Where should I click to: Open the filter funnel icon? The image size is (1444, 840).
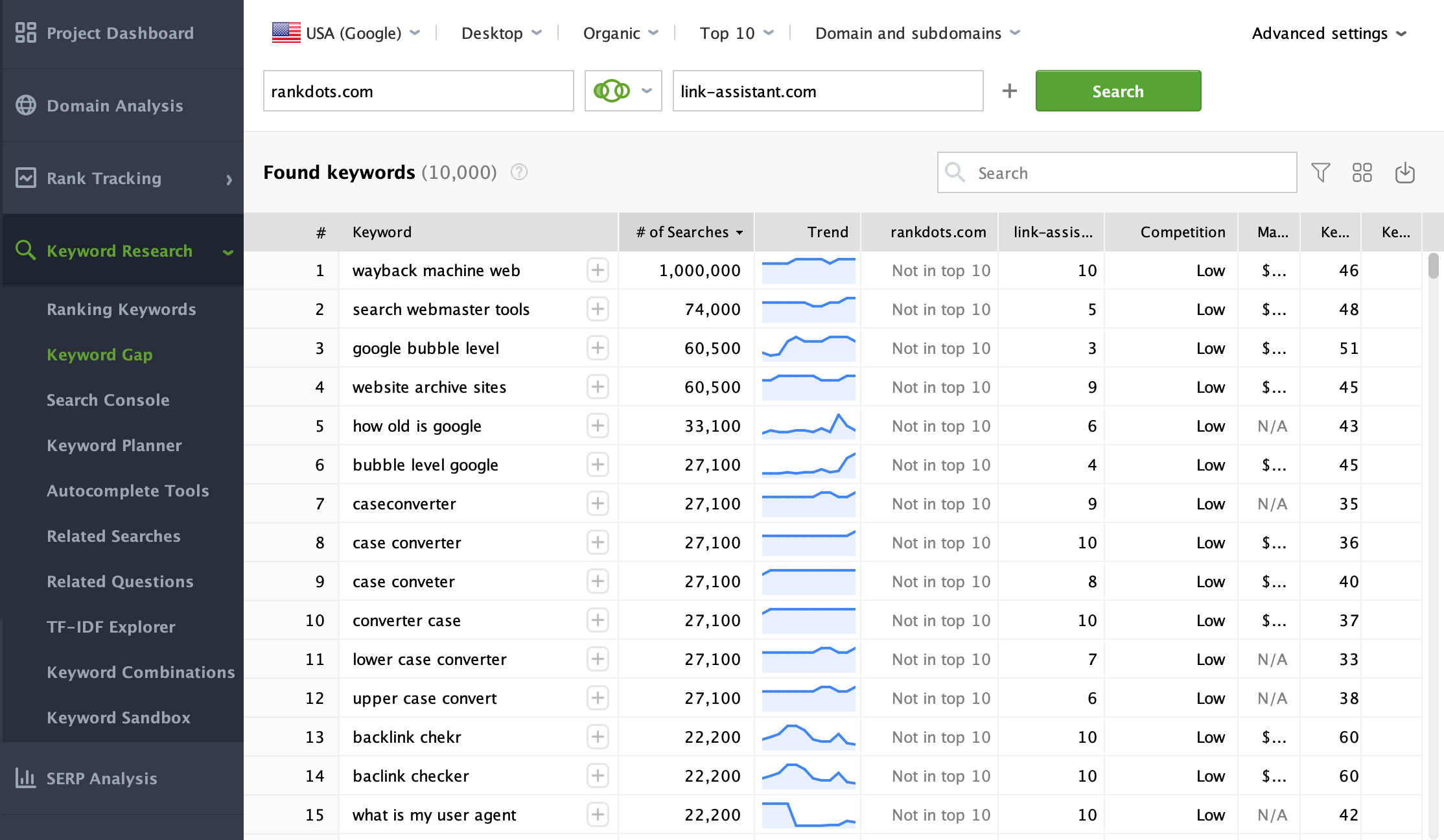click(1320, 172)
